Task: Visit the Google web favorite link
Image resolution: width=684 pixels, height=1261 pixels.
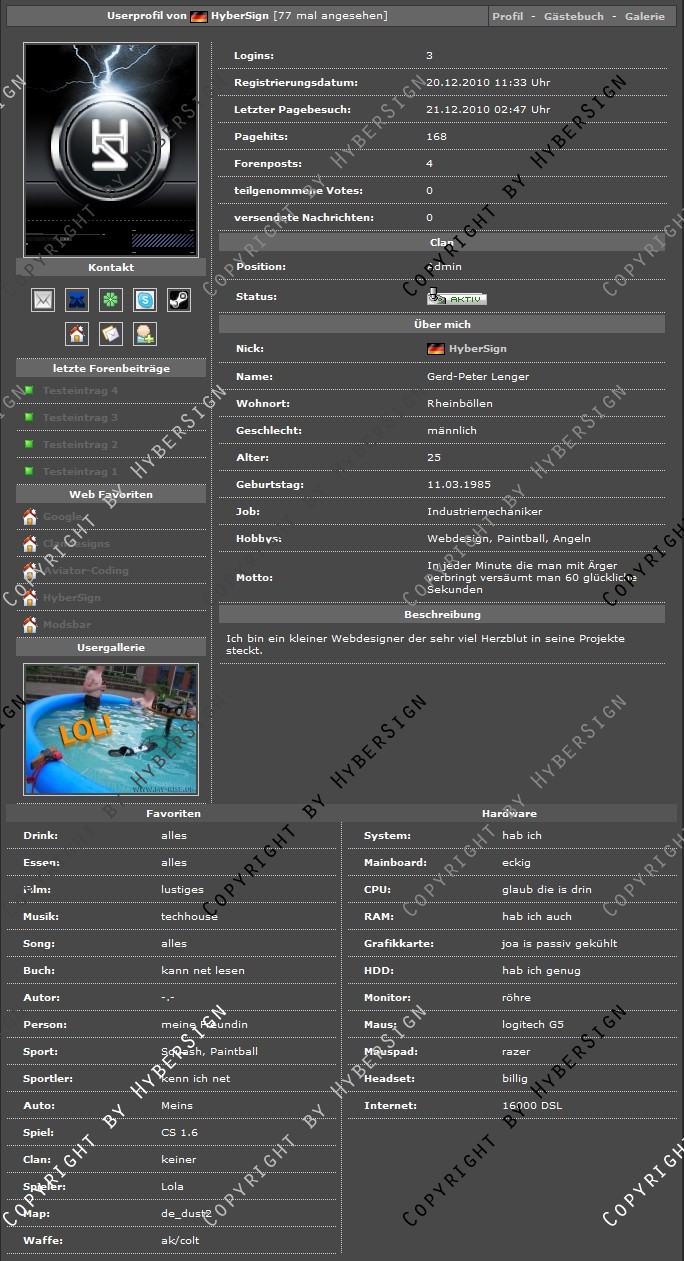Action: [63, 517]
